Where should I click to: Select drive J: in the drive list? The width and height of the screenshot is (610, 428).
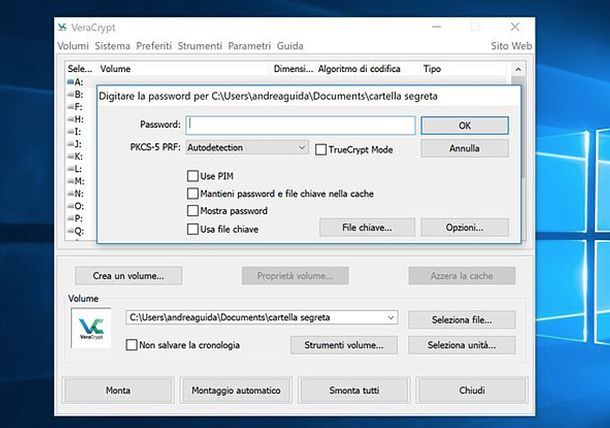pyautogui.click(x=75, y=144)
